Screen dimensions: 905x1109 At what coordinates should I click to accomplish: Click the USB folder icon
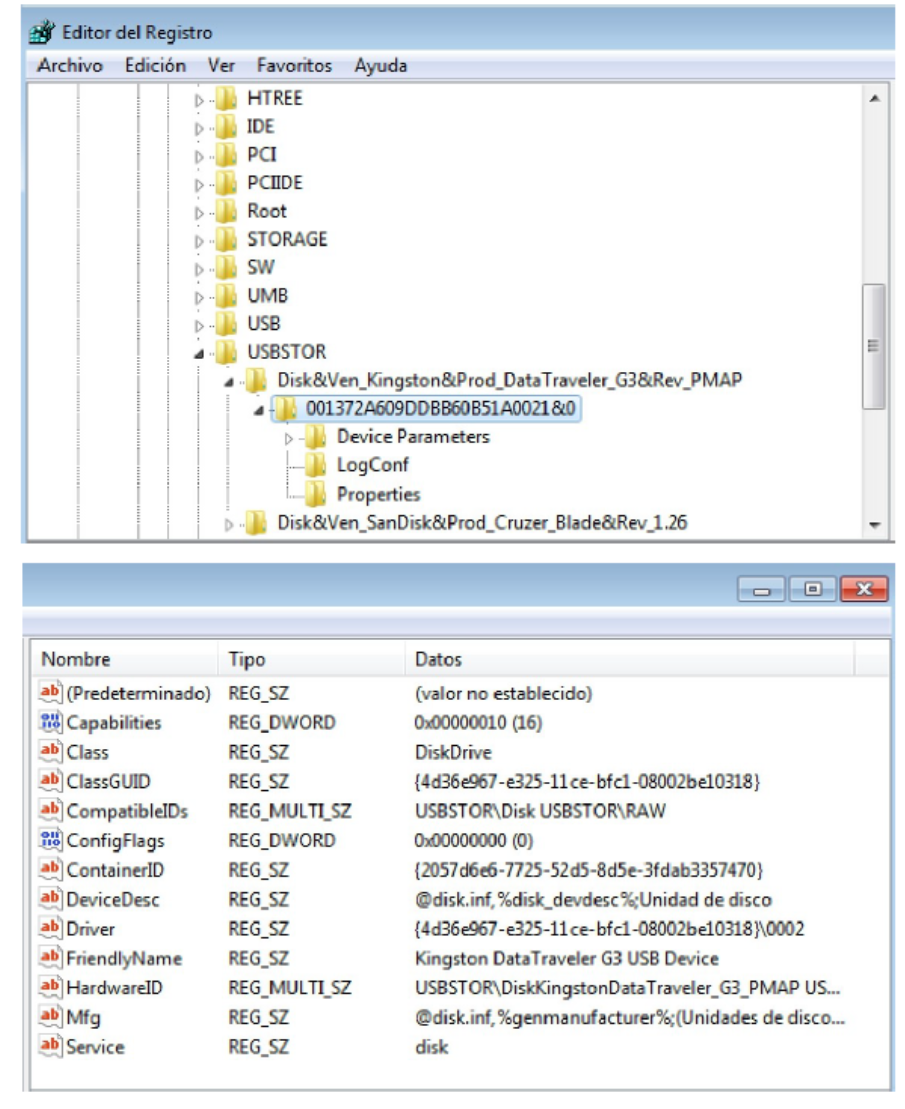click(226, 325)
